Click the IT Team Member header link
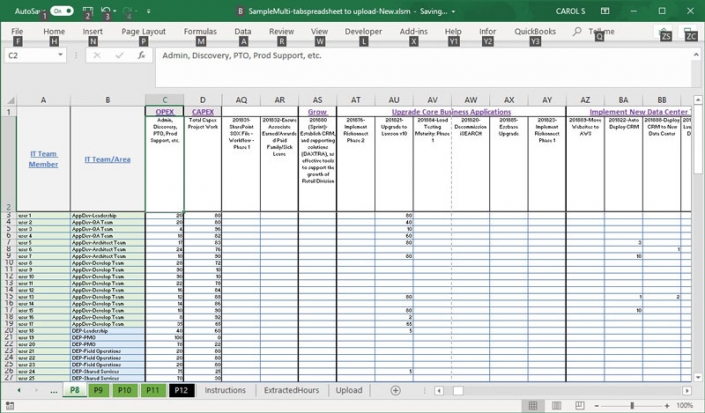Image resolution: width=705 pixels, height=413 pixels. click(x=43, y=159)
